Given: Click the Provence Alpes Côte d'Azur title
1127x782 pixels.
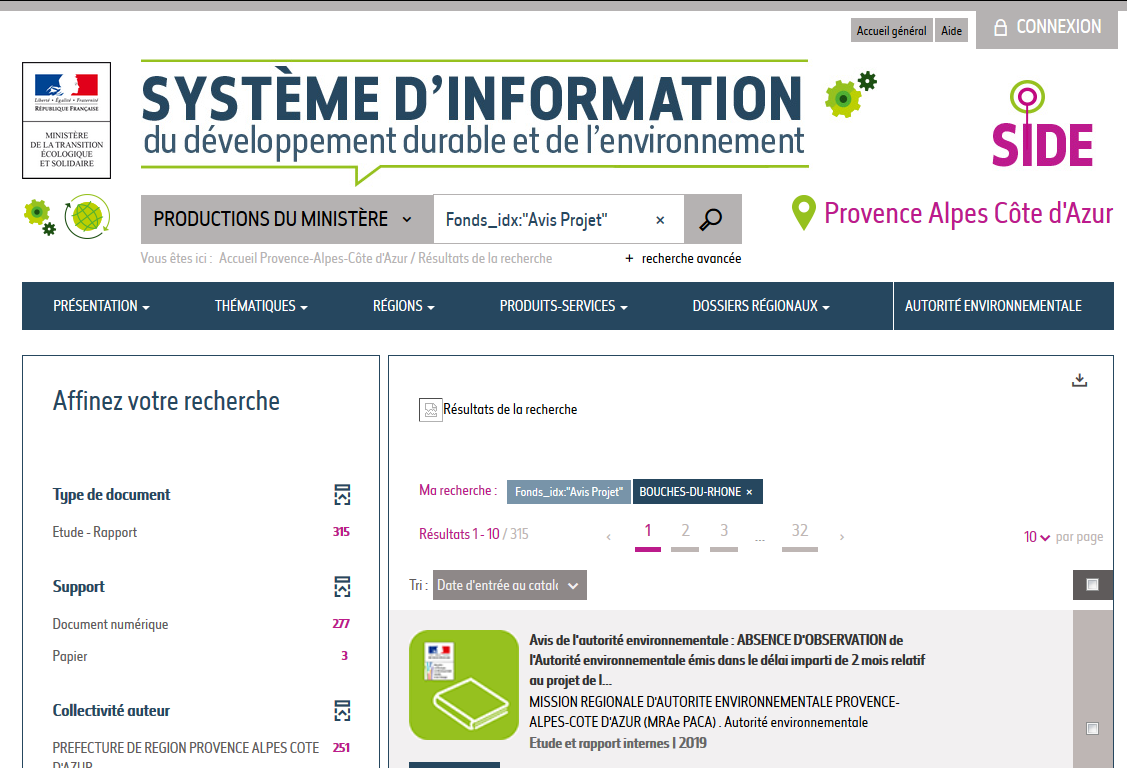Looking at the screenshot, I should [x=968, y=213].
